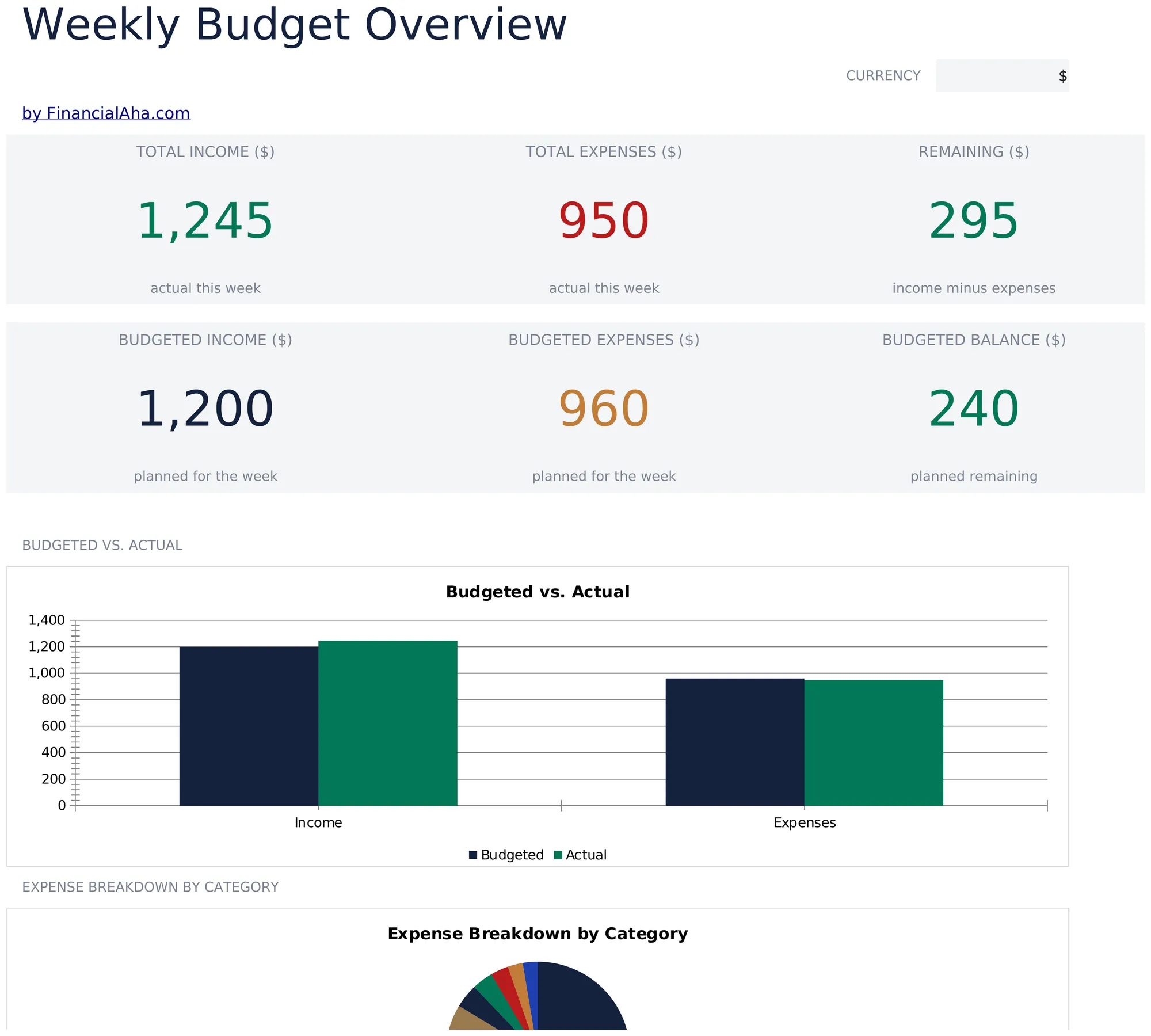1151x1036 pixels.
Task: Select the REMAINING ($) heading
Action: tap(974, 152)
